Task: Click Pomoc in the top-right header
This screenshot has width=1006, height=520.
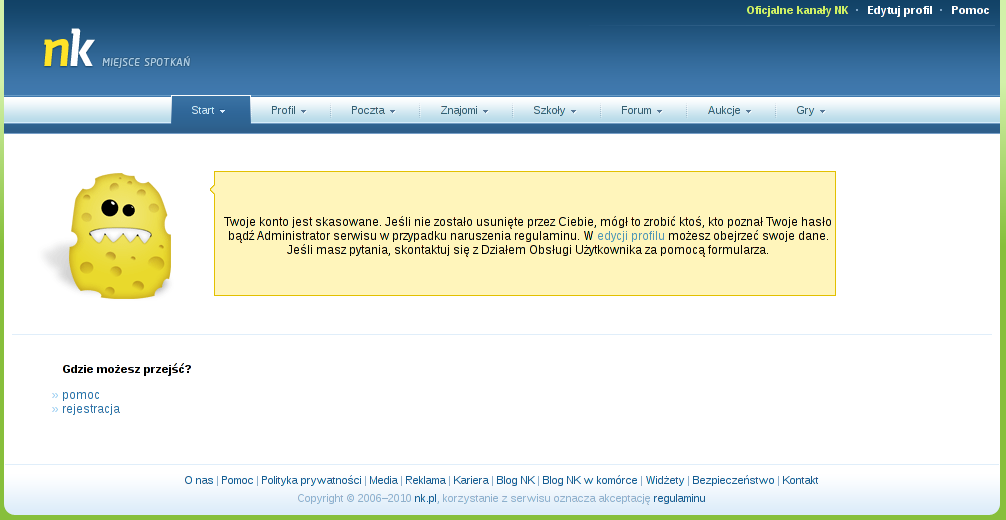Action: [x=970, y=10]
